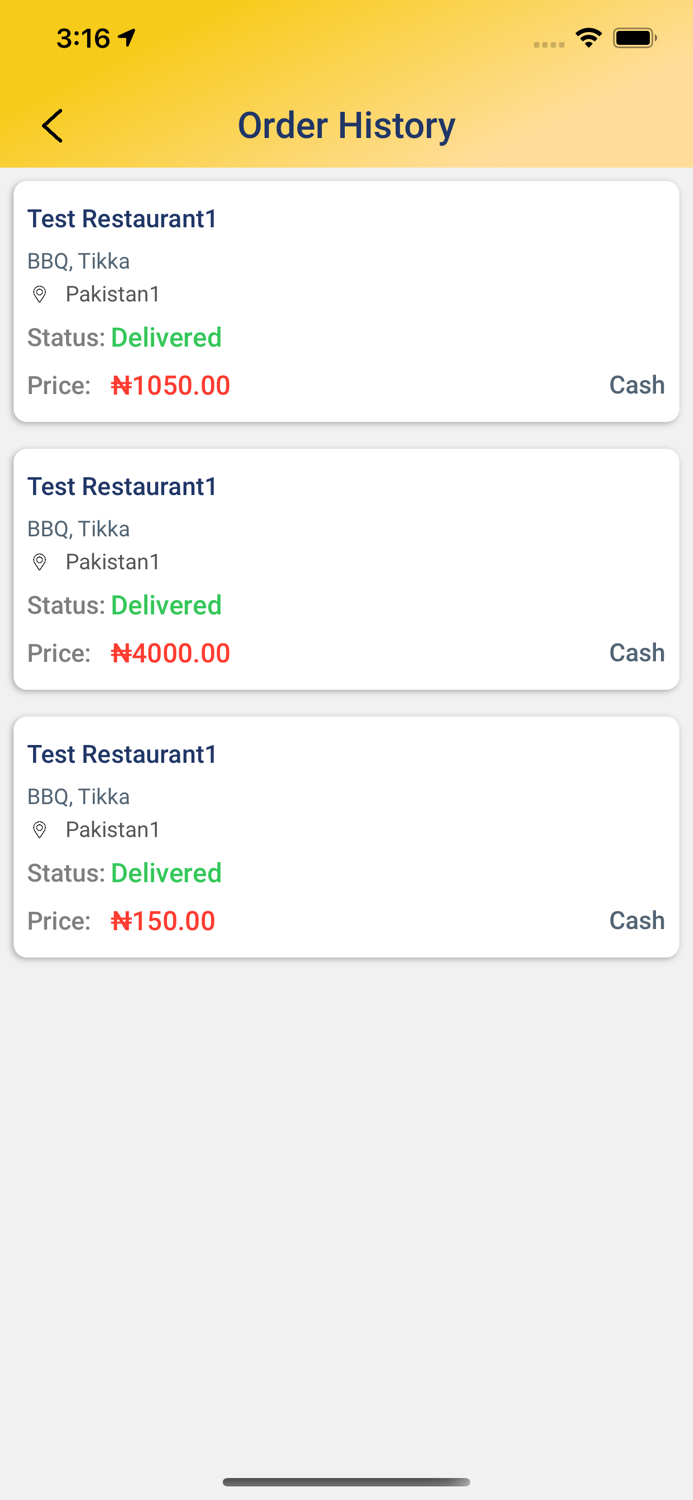This screenshot has height=1500, width=693.
Task: Open restaurant name of the ₦1050.00 order
Action: [122, 219]
